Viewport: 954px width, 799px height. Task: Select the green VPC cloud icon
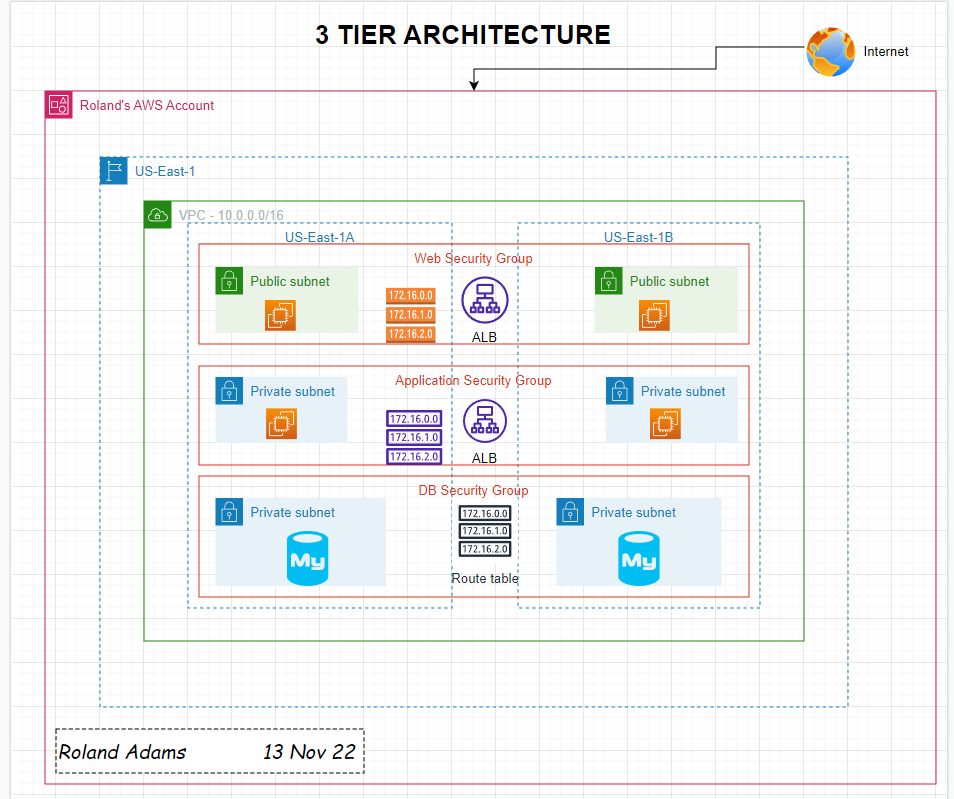pos(157,214)
